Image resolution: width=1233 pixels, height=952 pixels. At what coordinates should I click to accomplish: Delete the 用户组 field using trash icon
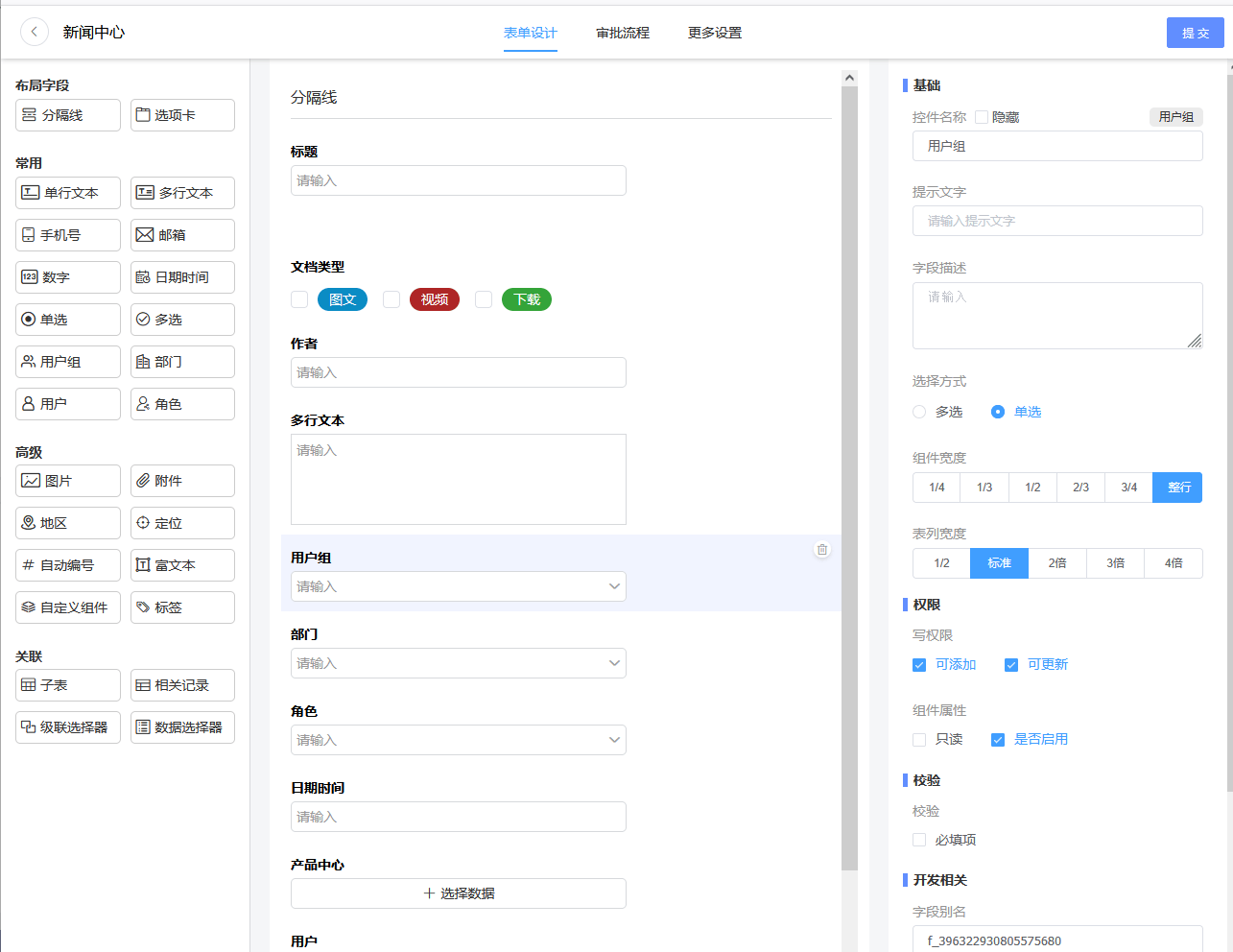point(822,550)
